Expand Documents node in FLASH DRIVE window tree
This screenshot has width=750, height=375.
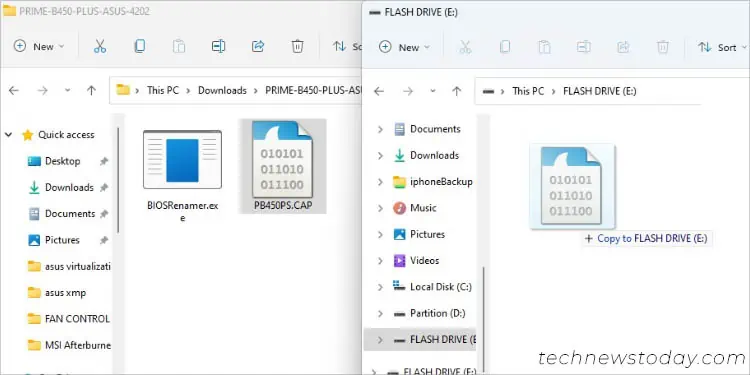point(380,129)
